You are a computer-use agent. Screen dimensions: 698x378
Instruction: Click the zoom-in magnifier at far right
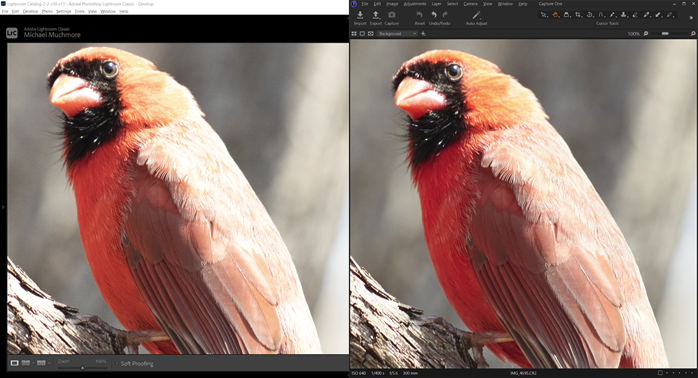click(693, 33)
